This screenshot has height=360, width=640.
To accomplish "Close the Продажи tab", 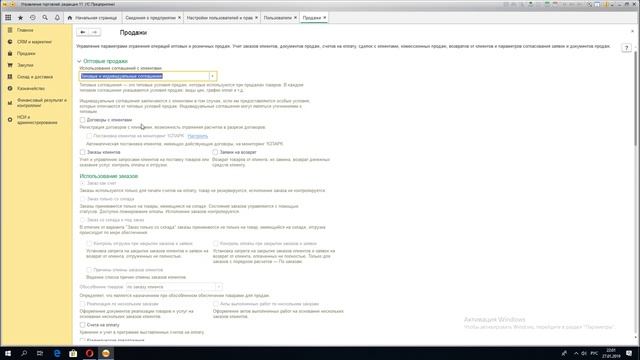I will (x=324, y=18).
